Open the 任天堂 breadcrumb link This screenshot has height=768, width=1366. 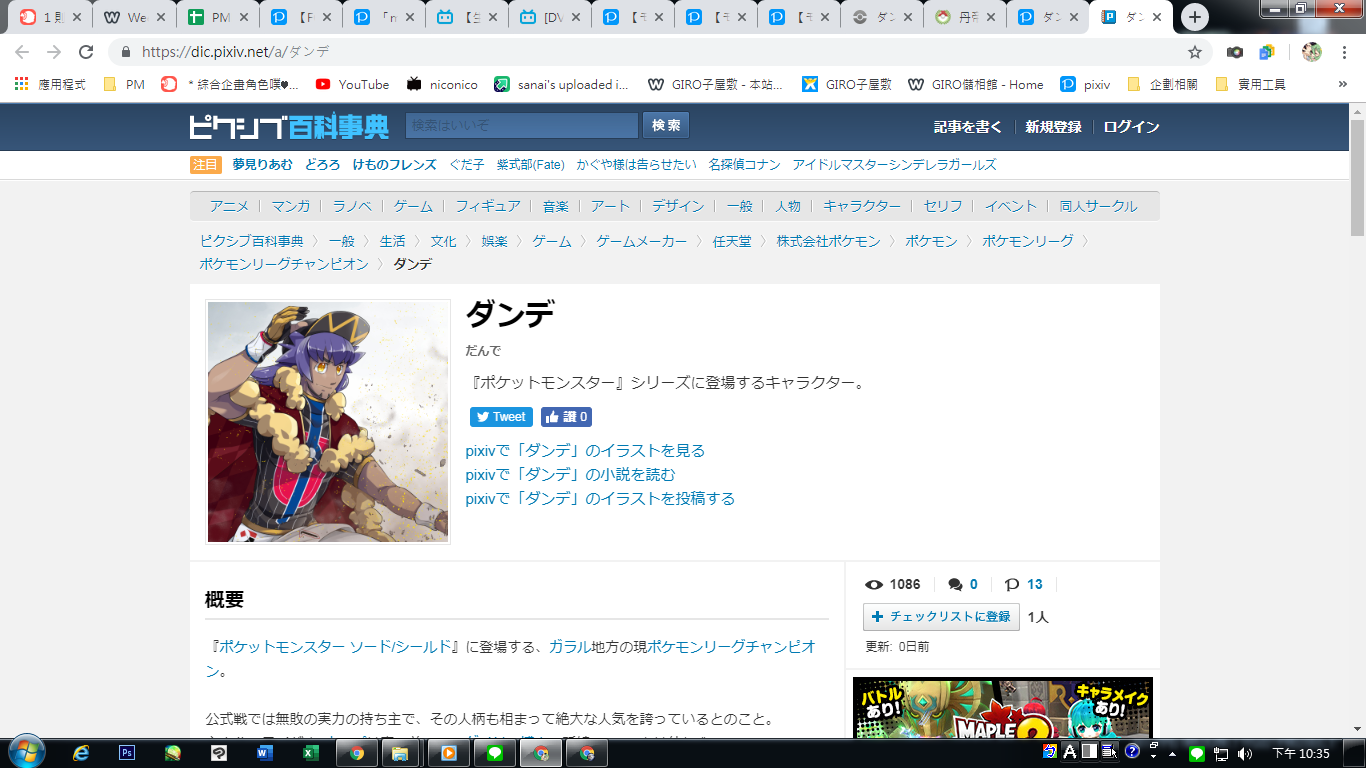[732, 241]
